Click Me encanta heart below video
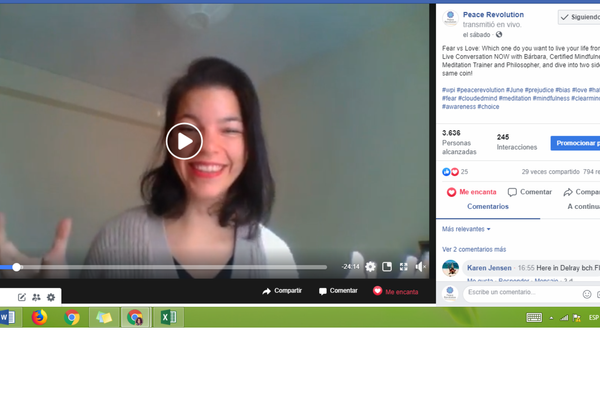Screen dimensions: 600x400 396,291
